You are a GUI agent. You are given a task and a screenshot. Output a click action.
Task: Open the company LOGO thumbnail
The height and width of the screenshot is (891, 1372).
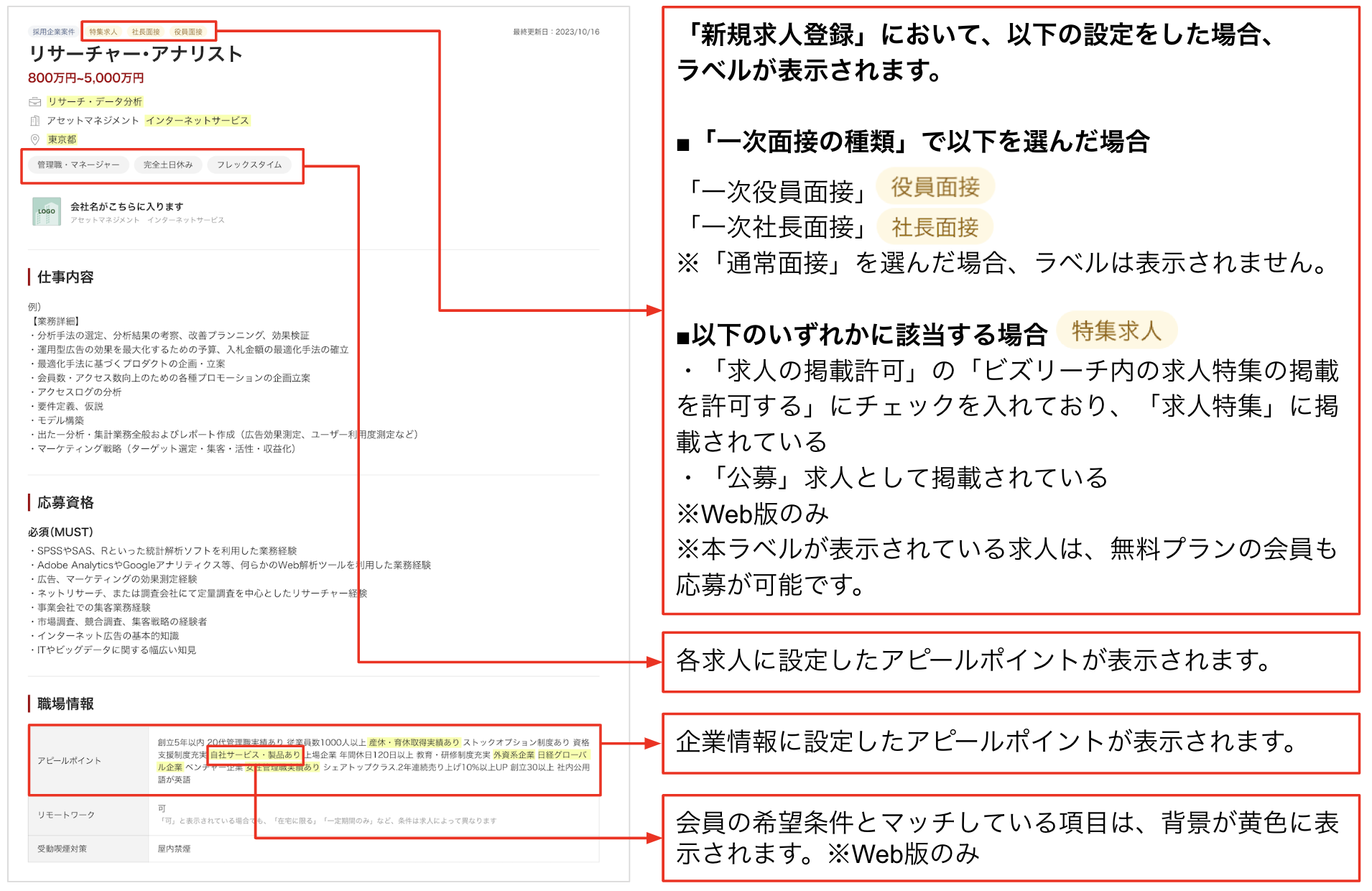pos(47,211)
